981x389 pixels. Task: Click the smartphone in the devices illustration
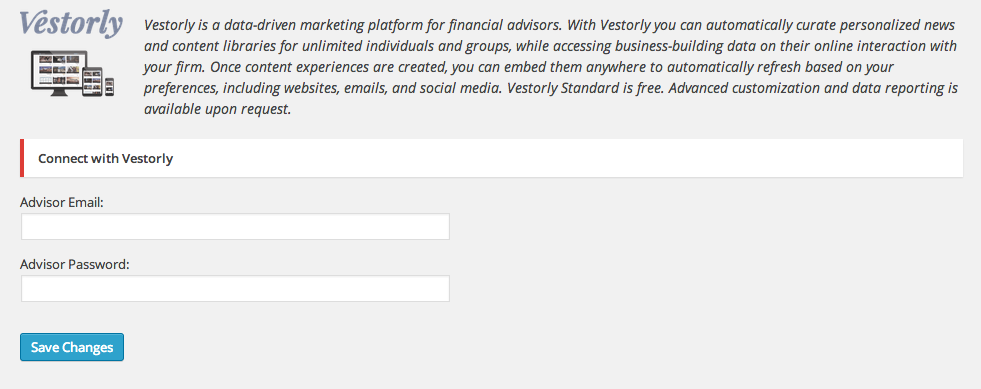point(109,86)
